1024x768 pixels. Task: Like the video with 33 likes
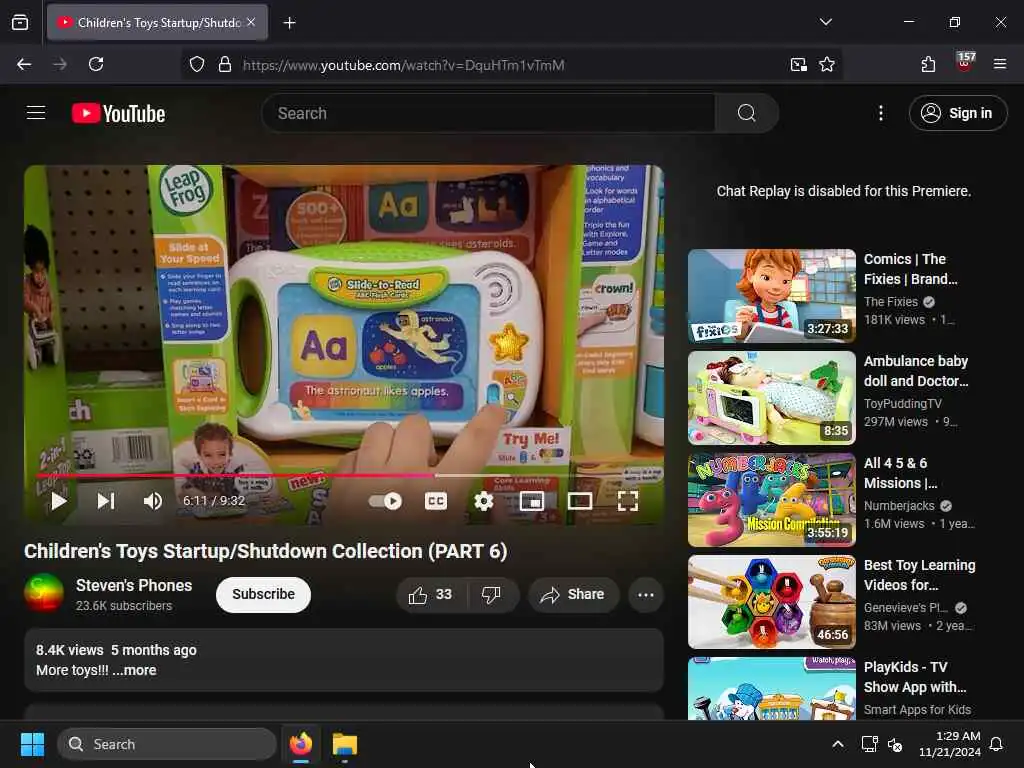[430, 594]
